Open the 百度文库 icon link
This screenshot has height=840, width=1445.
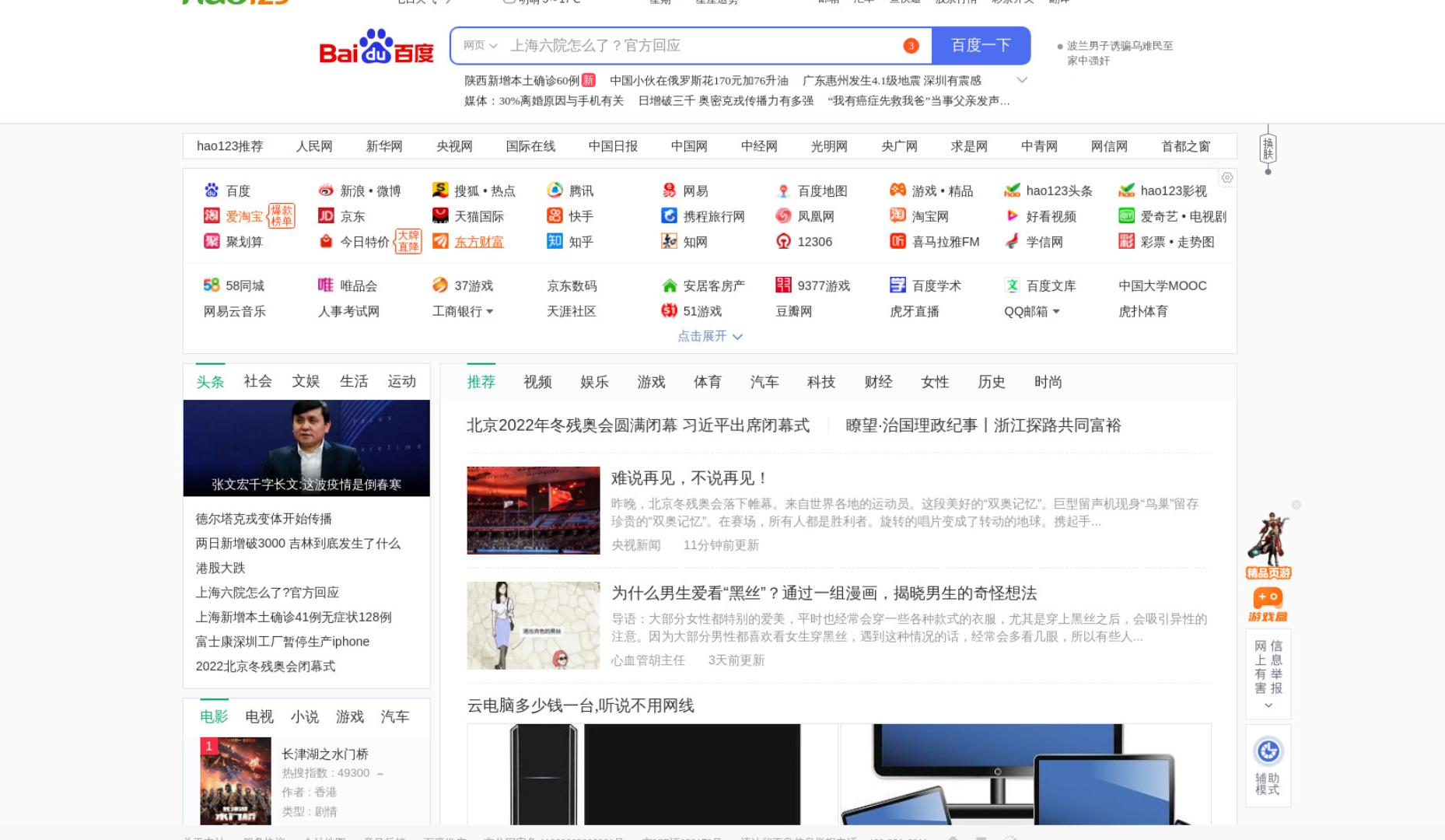1012,285
